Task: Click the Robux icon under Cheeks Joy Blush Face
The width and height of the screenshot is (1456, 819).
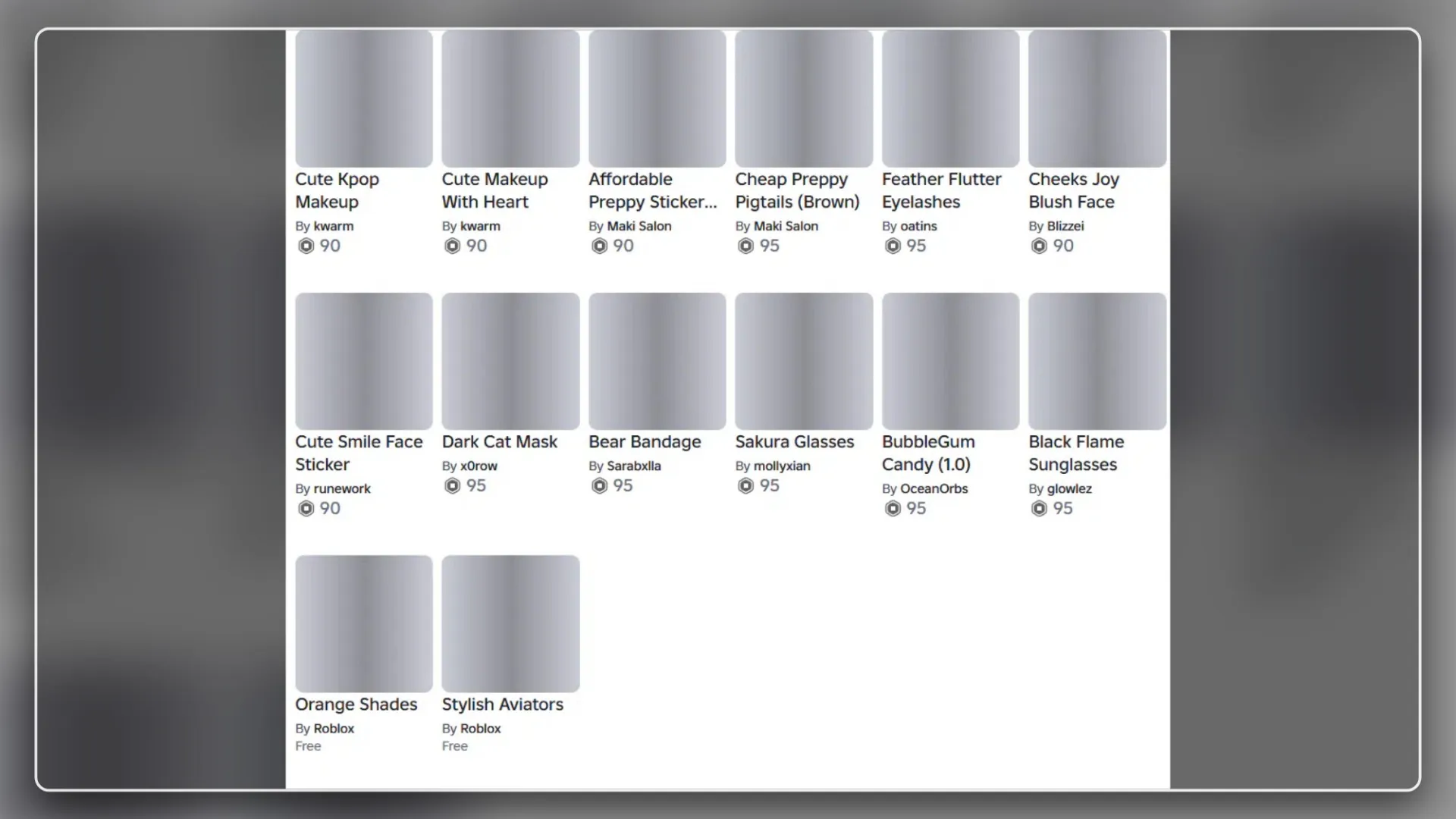Action: tap(1039, 246)
